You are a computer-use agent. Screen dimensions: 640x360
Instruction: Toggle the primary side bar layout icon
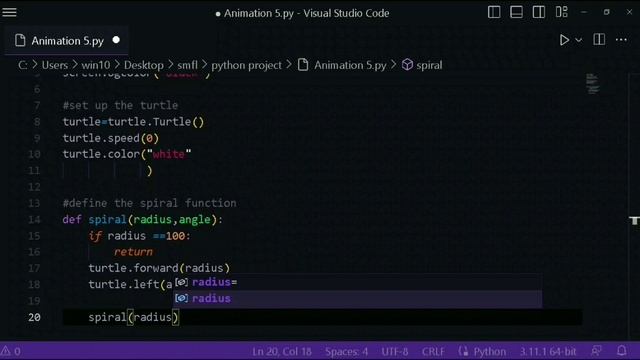[x=494, y=12]
